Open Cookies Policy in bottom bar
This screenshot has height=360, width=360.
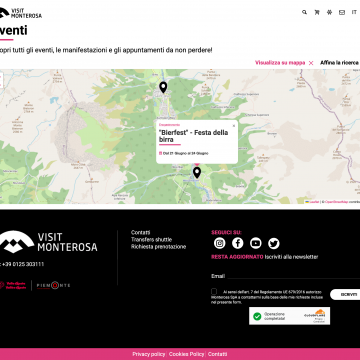[x=187, y=354]
